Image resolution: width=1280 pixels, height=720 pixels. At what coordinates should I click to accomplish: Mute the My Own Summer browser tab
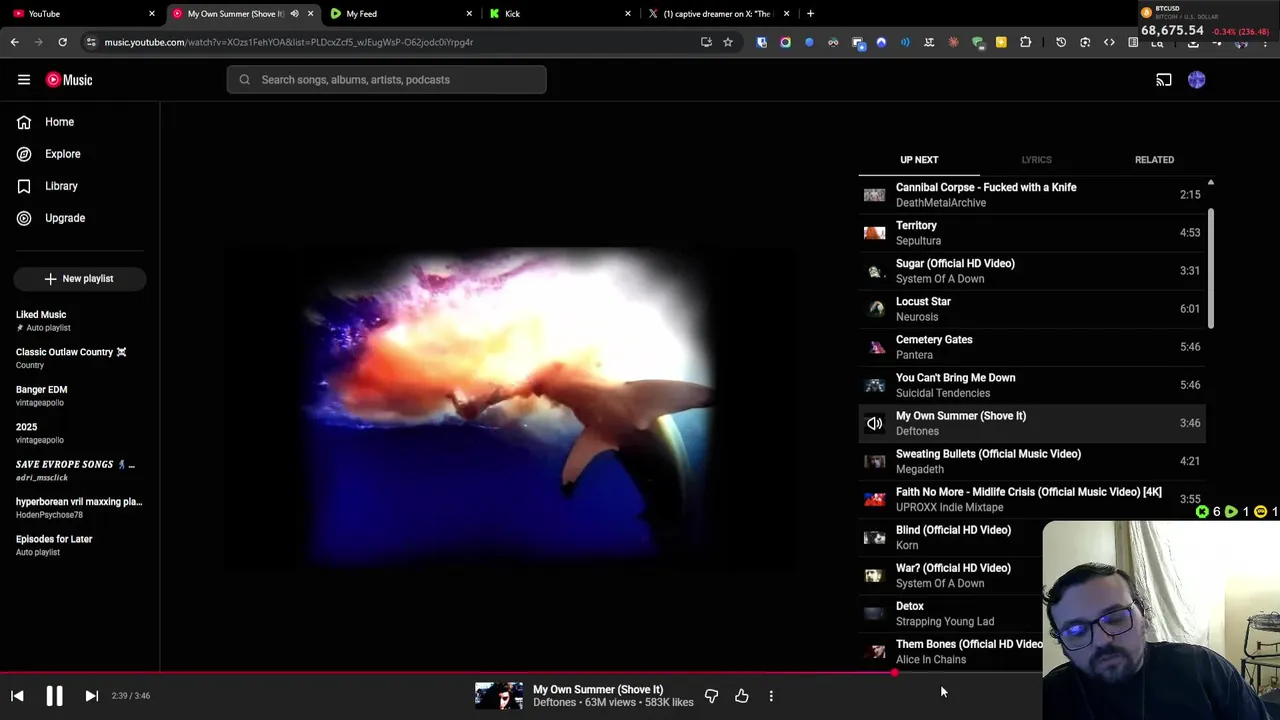(294, 14)
